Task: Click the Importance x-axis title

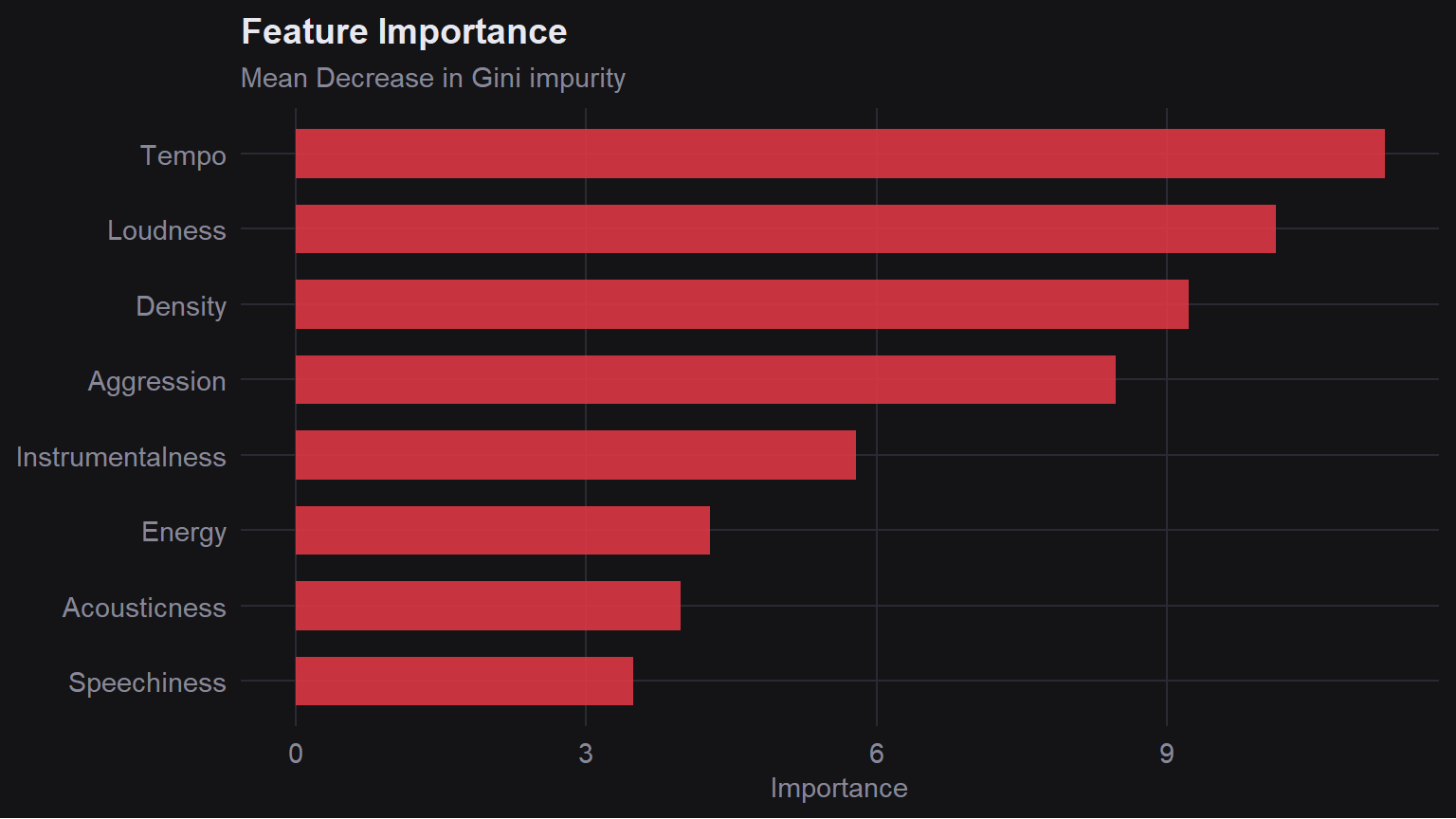Action: tap(839, 788)
